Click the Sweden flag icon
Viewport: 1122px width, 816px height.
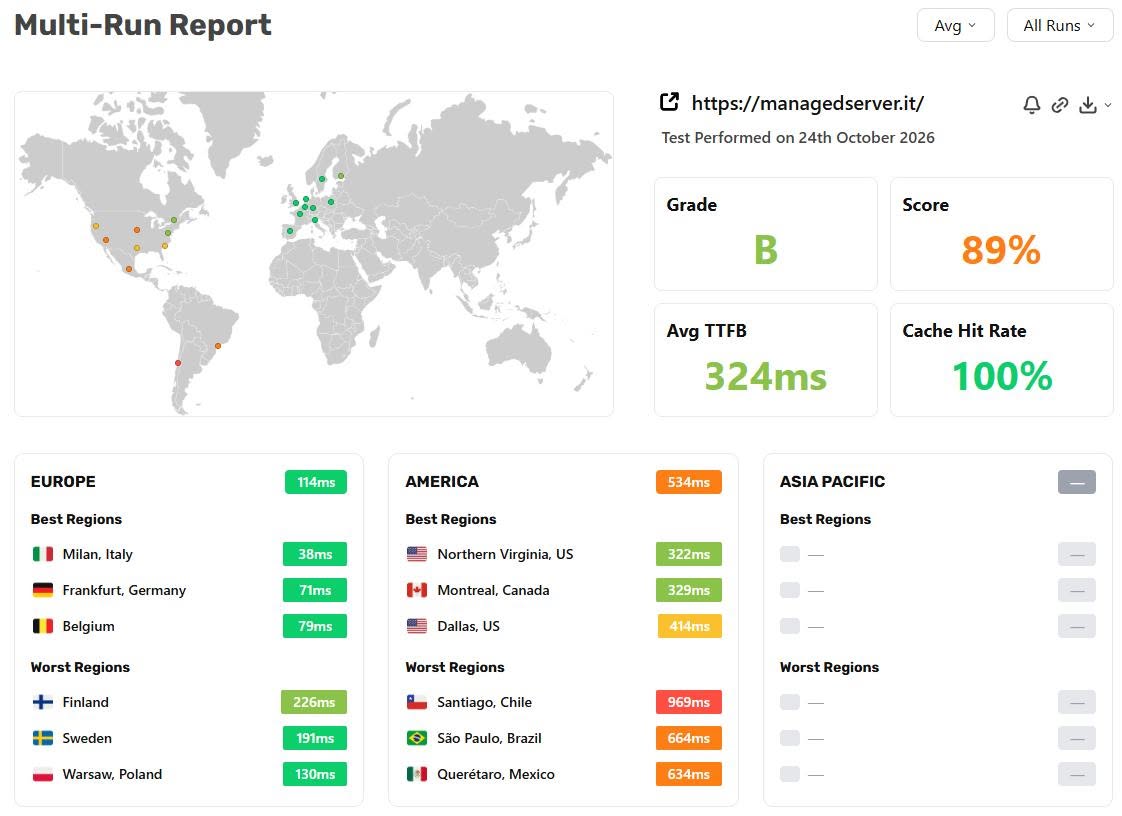[x=43, y=738]
